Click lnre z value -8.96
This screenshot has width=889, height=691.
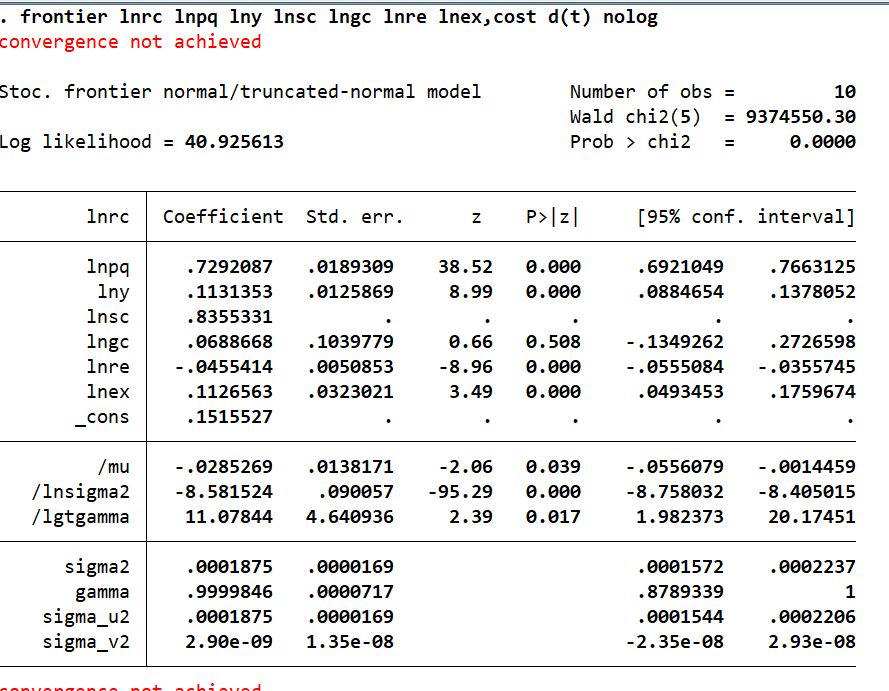465,367
